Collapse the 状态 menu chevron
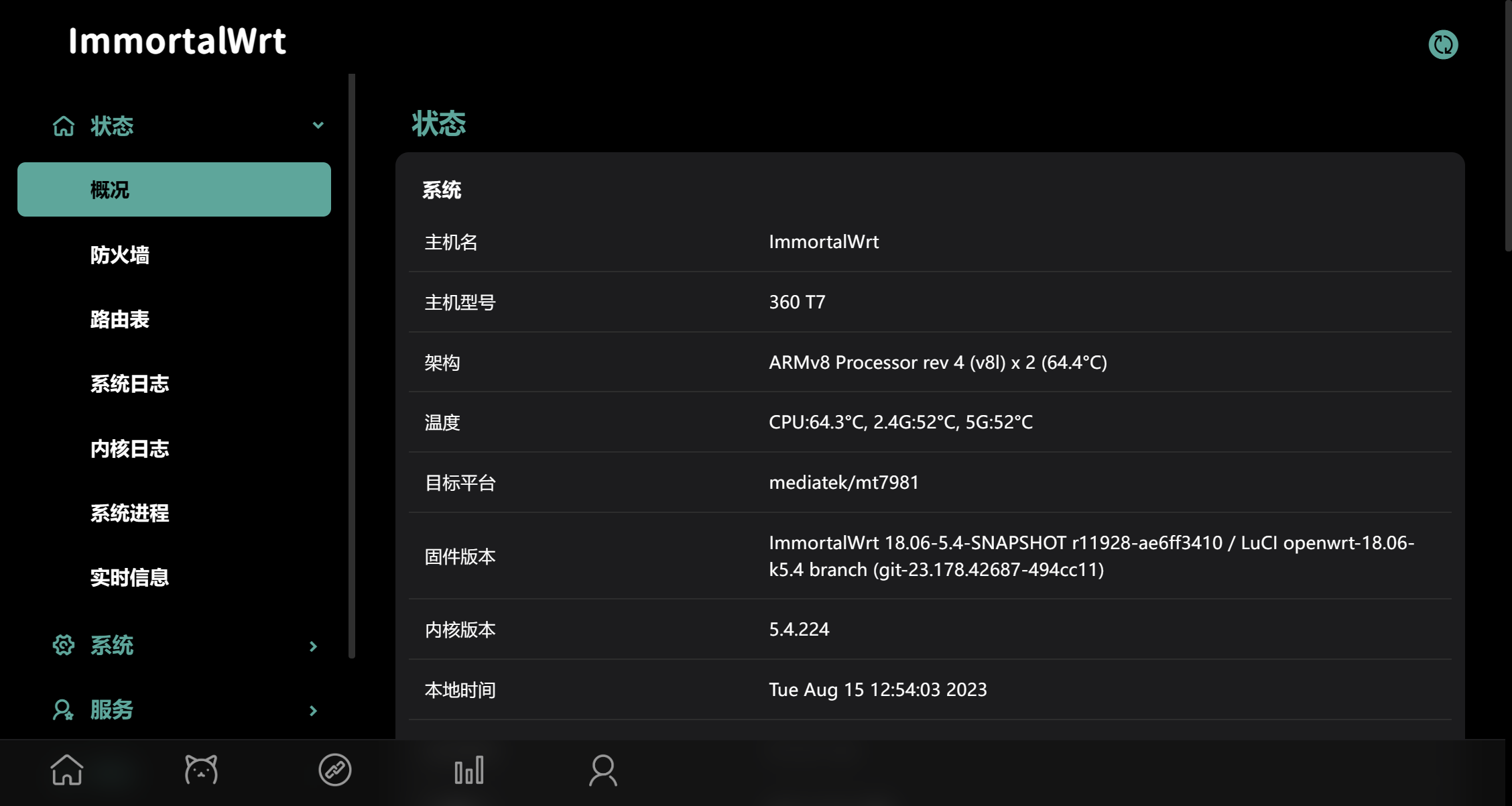The height and width of the screenshot is (806, 1512). (318, 125)
